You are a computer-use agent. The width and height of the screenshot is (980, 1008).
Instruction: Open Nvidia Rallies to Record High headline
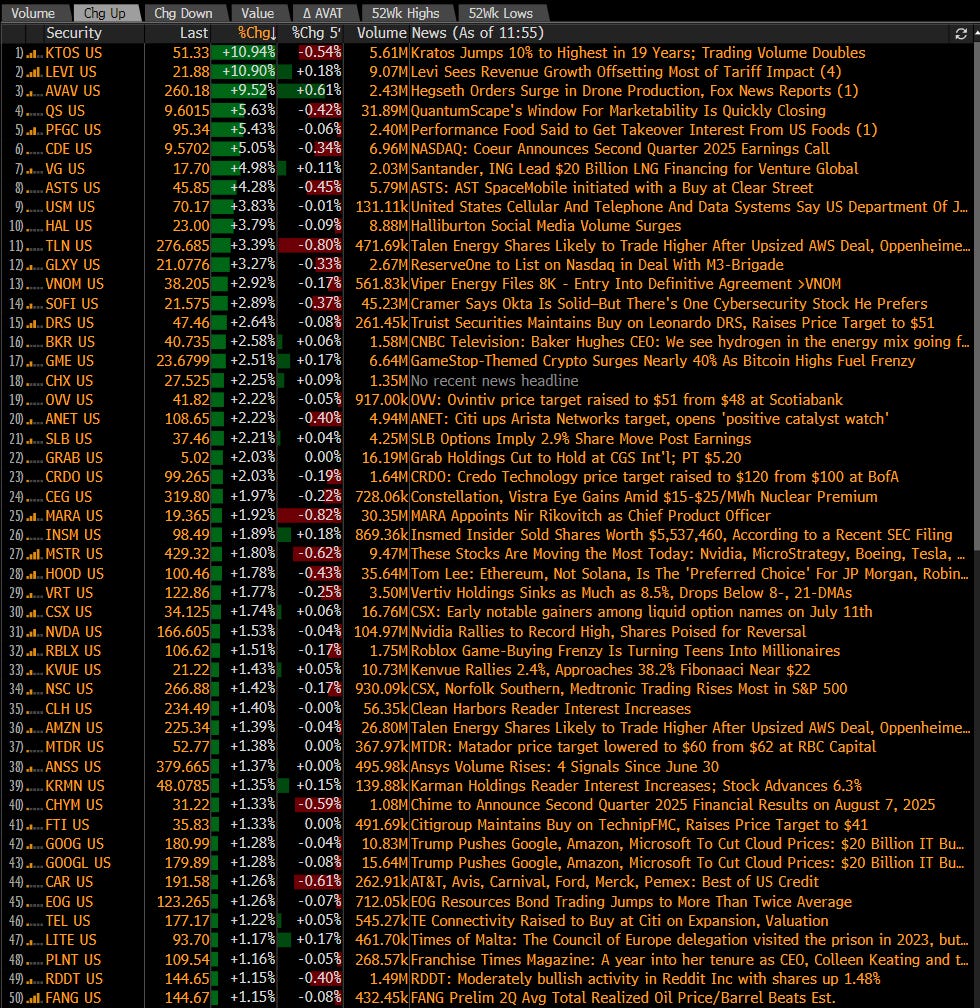(608, 632)
